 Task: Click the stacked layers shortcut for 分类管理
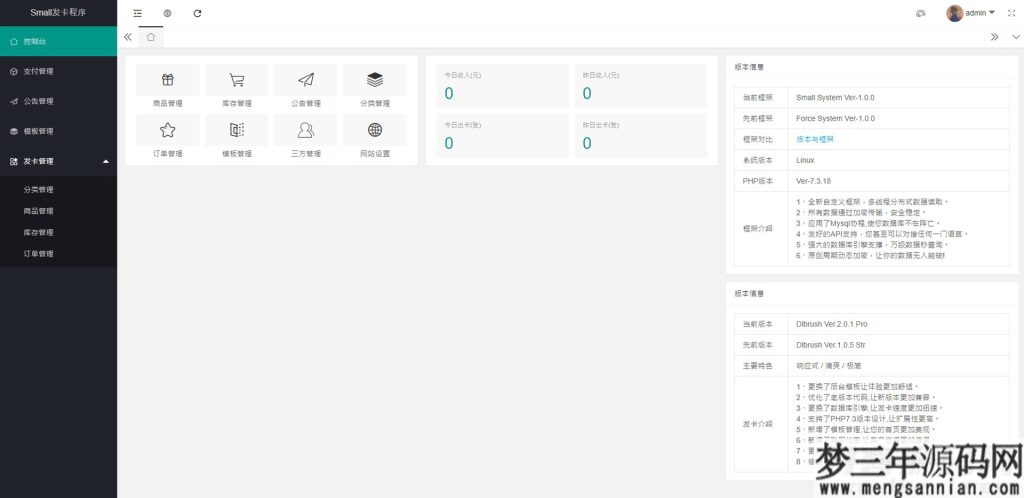pos(375,80)
